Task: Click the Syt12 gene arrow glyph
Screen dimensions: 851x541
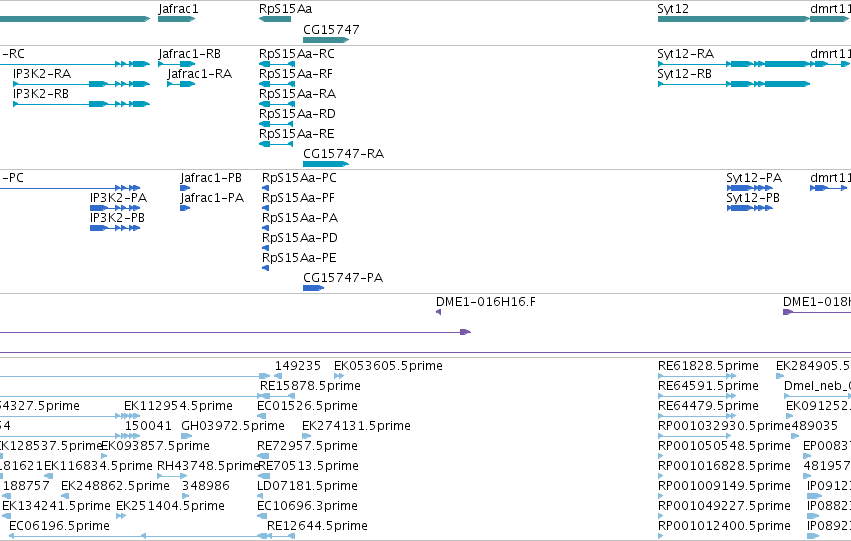Action: (x=733, y=19)
